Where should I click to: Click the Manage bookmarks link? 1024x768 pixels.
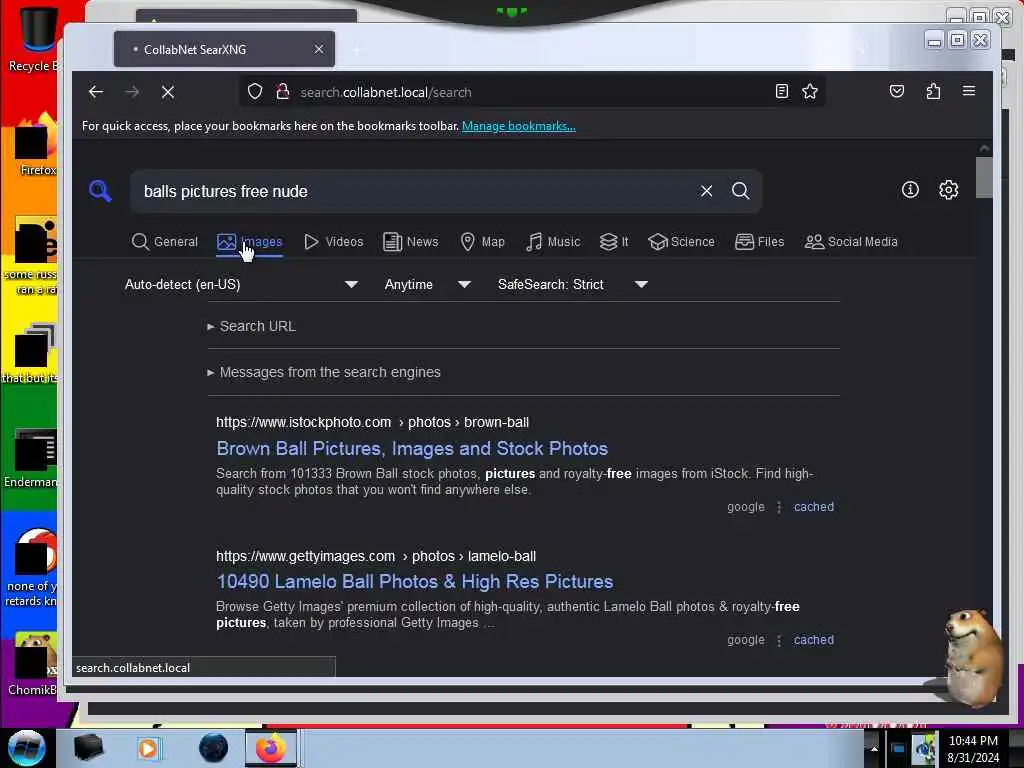coord(519,126)
